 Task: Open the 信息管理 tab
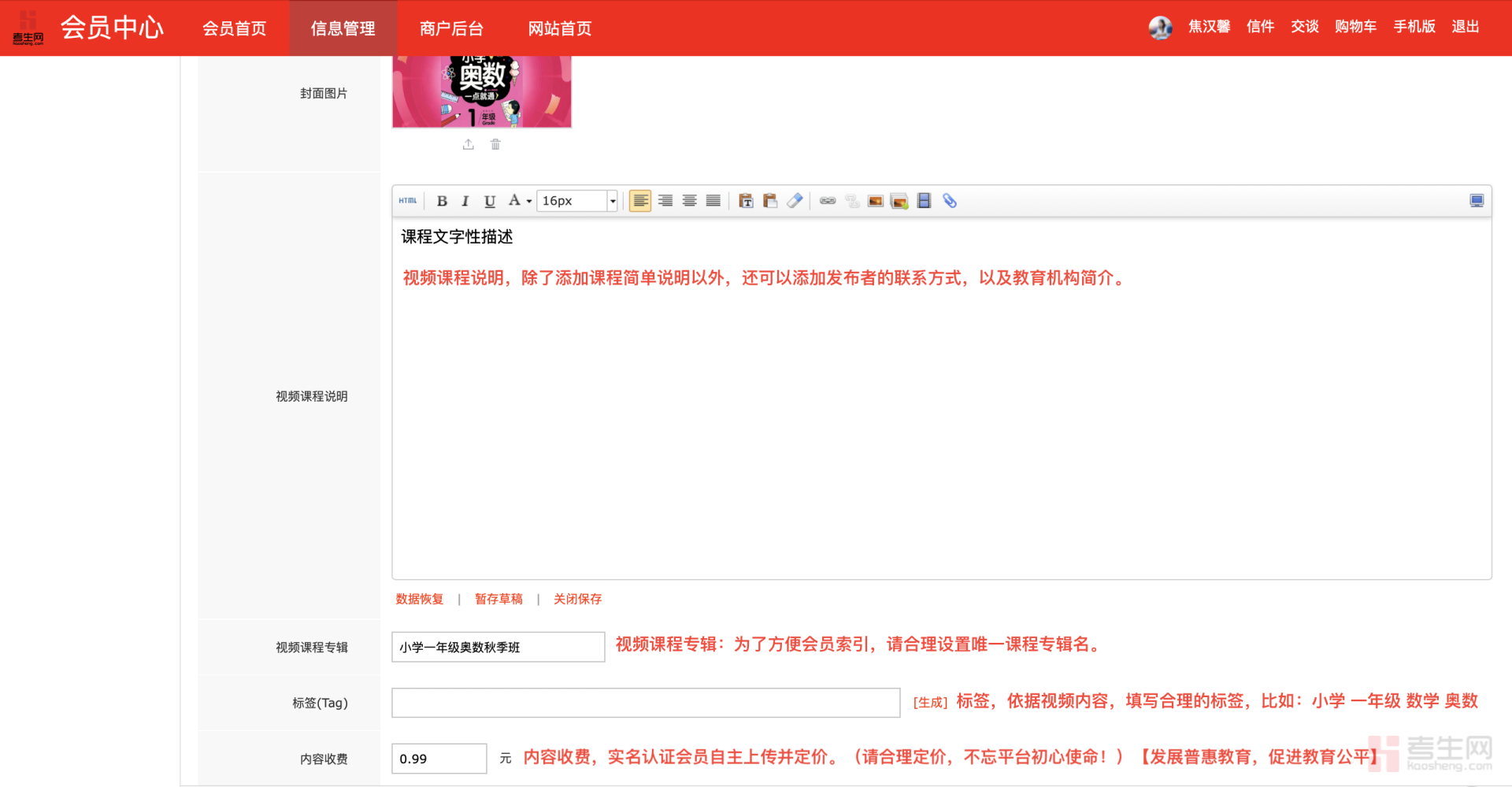tap(343, 28)
